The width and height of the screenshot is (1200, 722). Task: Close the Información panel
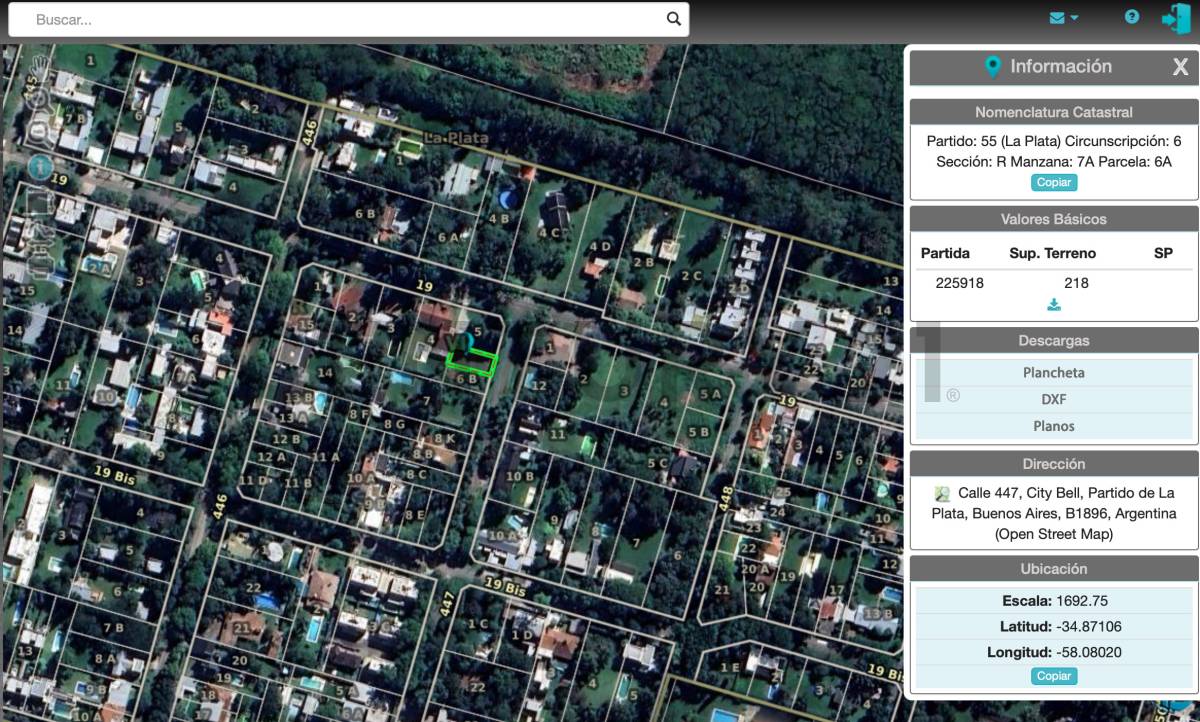[1180, 67]
